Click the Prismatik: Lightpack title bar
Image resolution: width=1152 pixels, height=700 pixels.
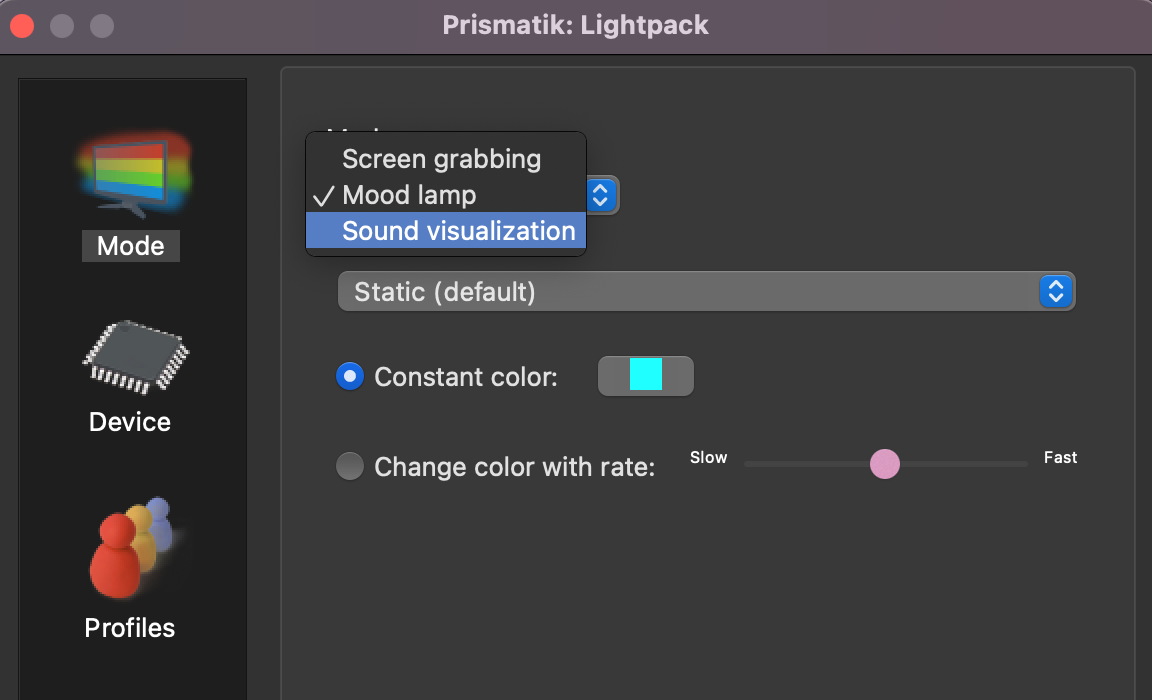[x=576, y=25]
